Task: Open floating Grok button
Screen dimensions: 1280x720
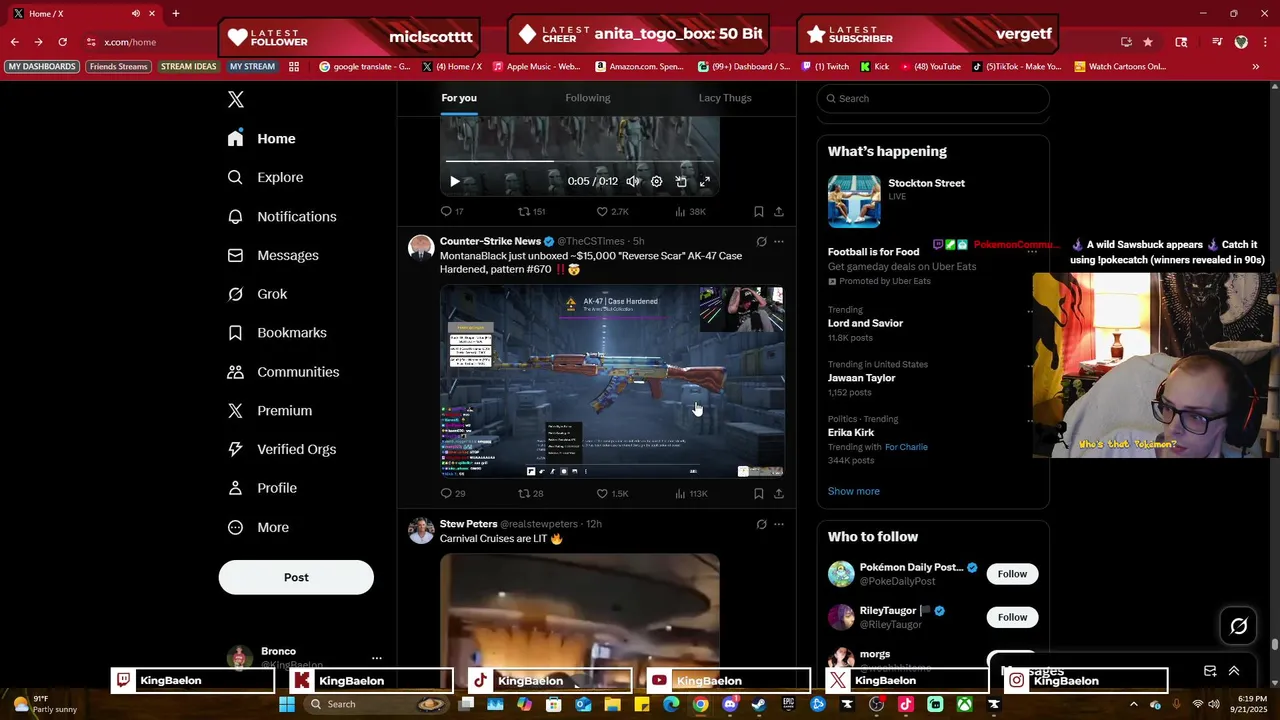Action: [1239, 626]
